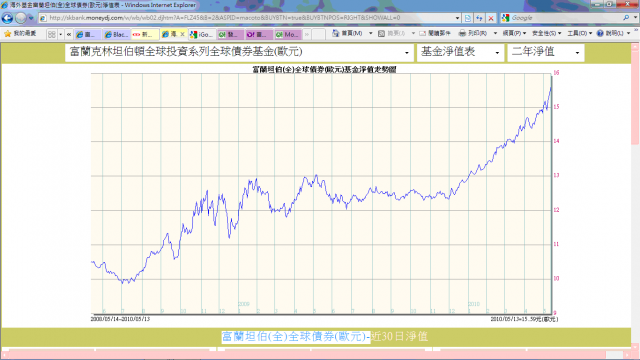Expand the Print dropdown arrow
The height and width of the screenshot is (360, 640).
[x=495, y=33]
